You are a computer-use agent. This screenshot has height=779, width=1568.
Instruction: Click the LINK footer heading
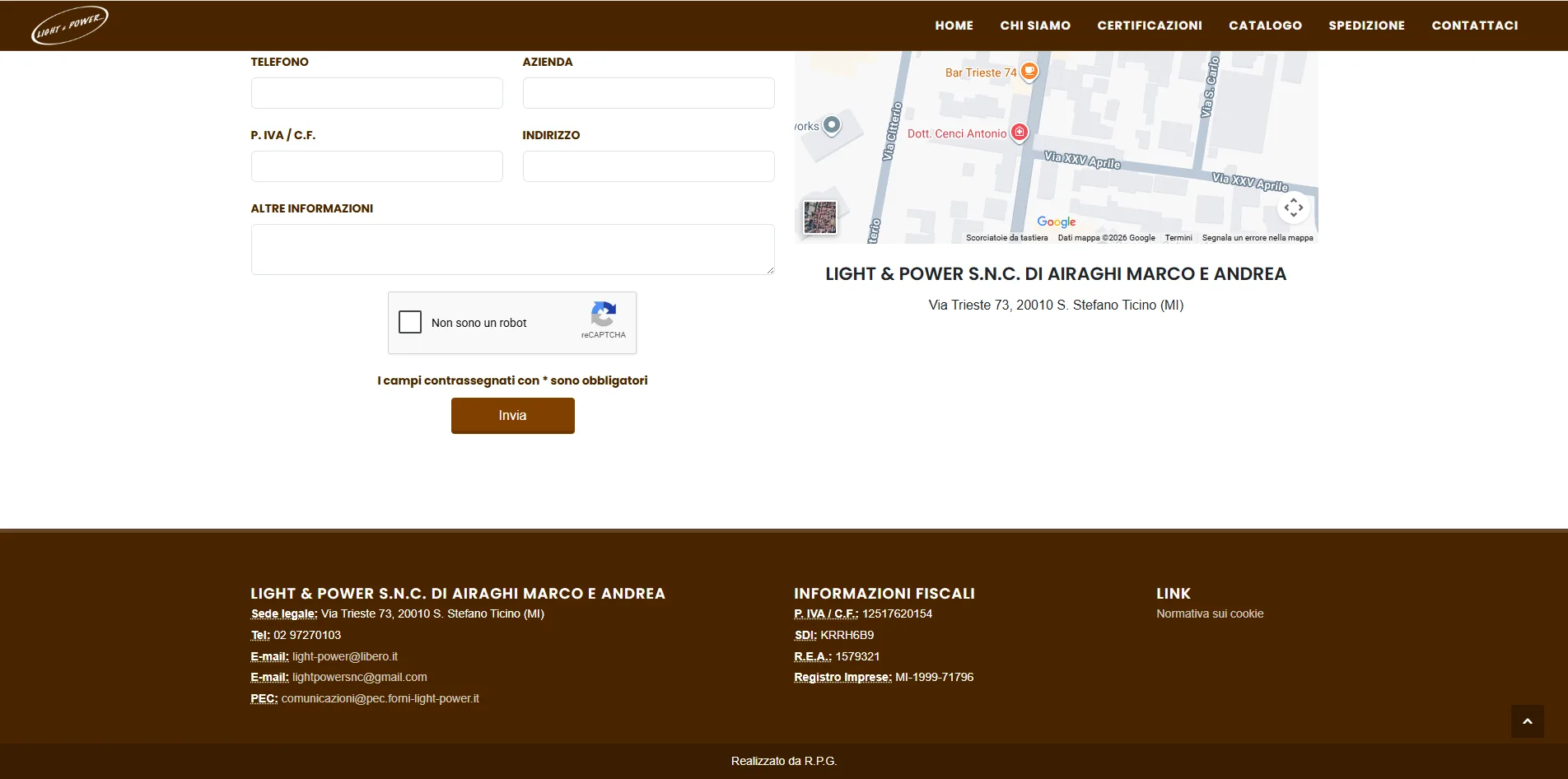(1174, 594)
